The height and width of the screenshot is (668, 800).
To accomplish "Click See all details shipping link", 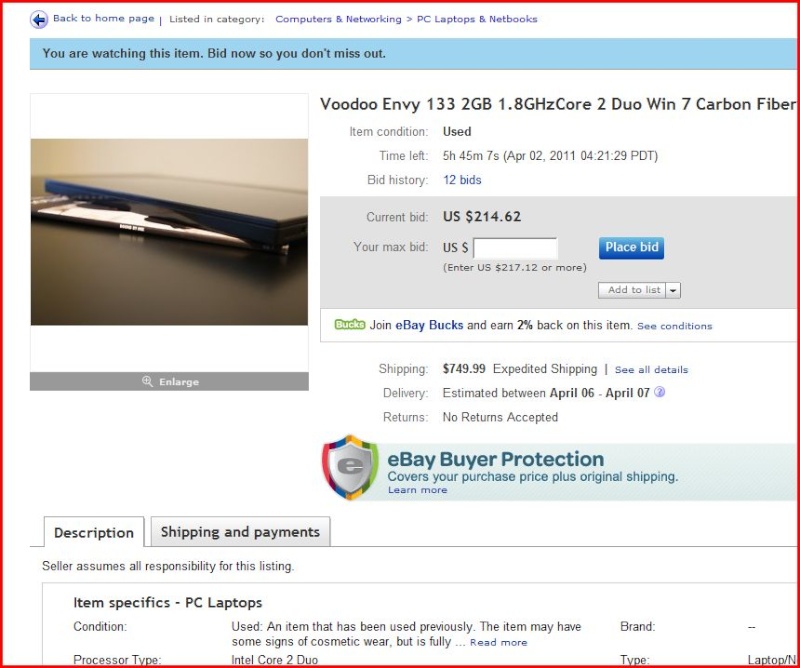I will pos(652,369).
